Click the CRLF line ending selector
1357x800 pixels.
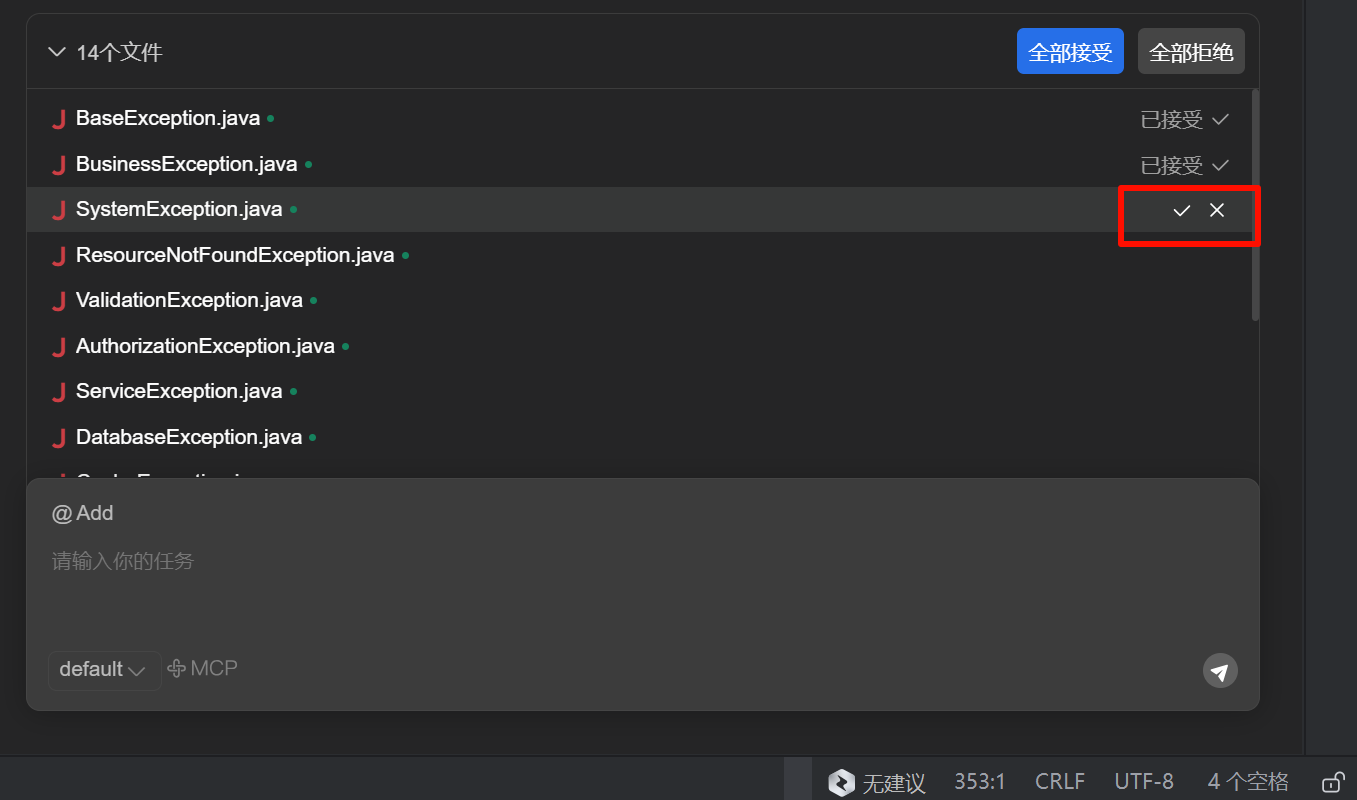point(1059,782)
